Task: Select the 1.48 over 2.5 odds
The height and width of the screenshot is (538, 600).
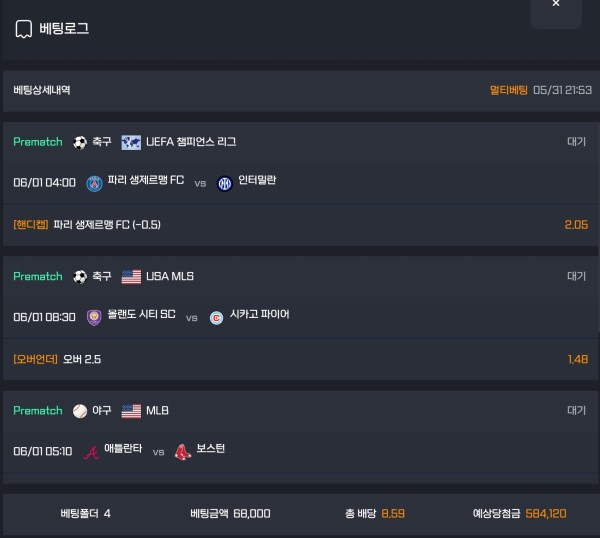Action: [x=578, y=359]
